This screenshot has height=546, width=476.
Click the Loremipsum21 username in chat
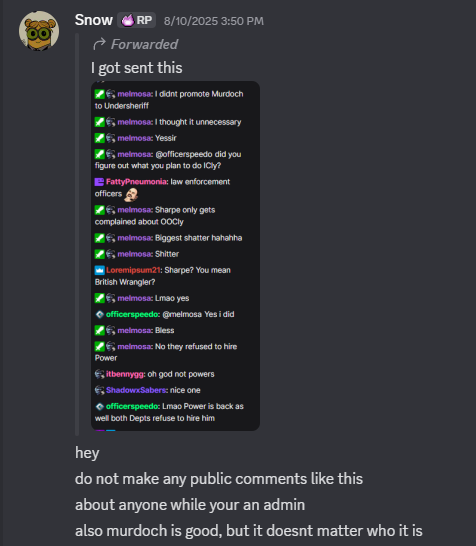click(133, 270)
